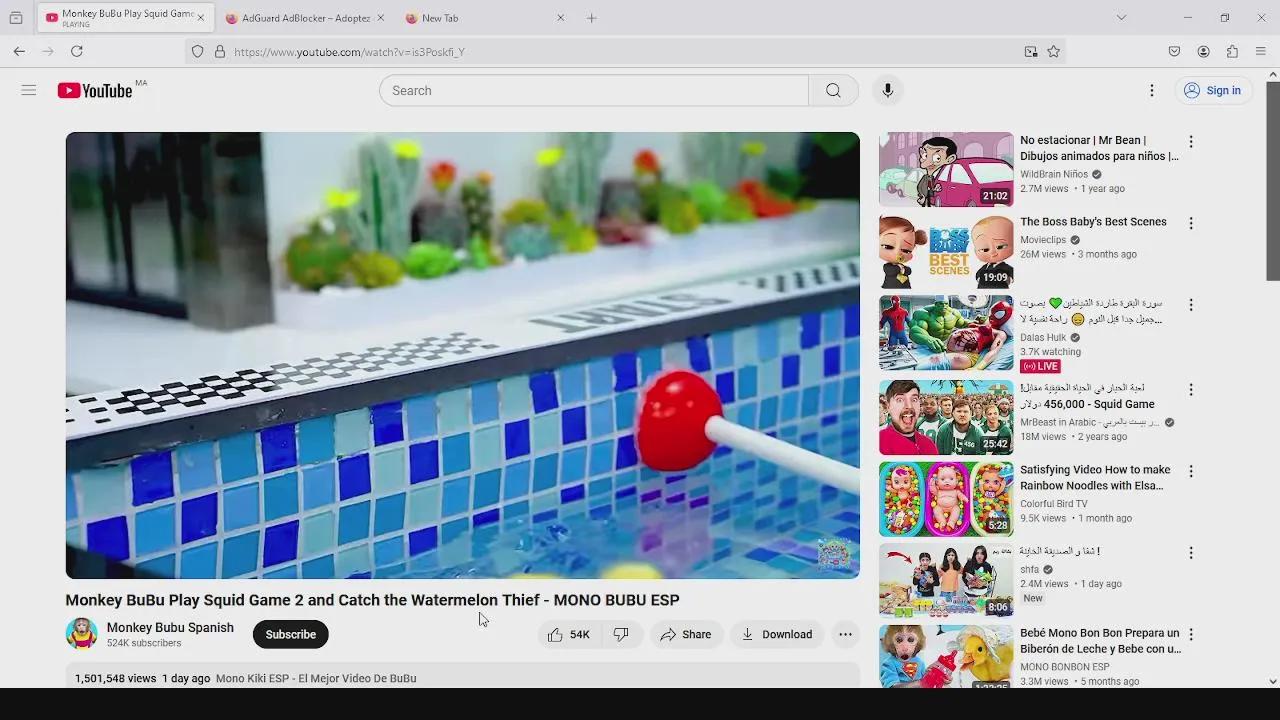Open Monkey Bubu Spanish channel avatar

tap(82, 634)
